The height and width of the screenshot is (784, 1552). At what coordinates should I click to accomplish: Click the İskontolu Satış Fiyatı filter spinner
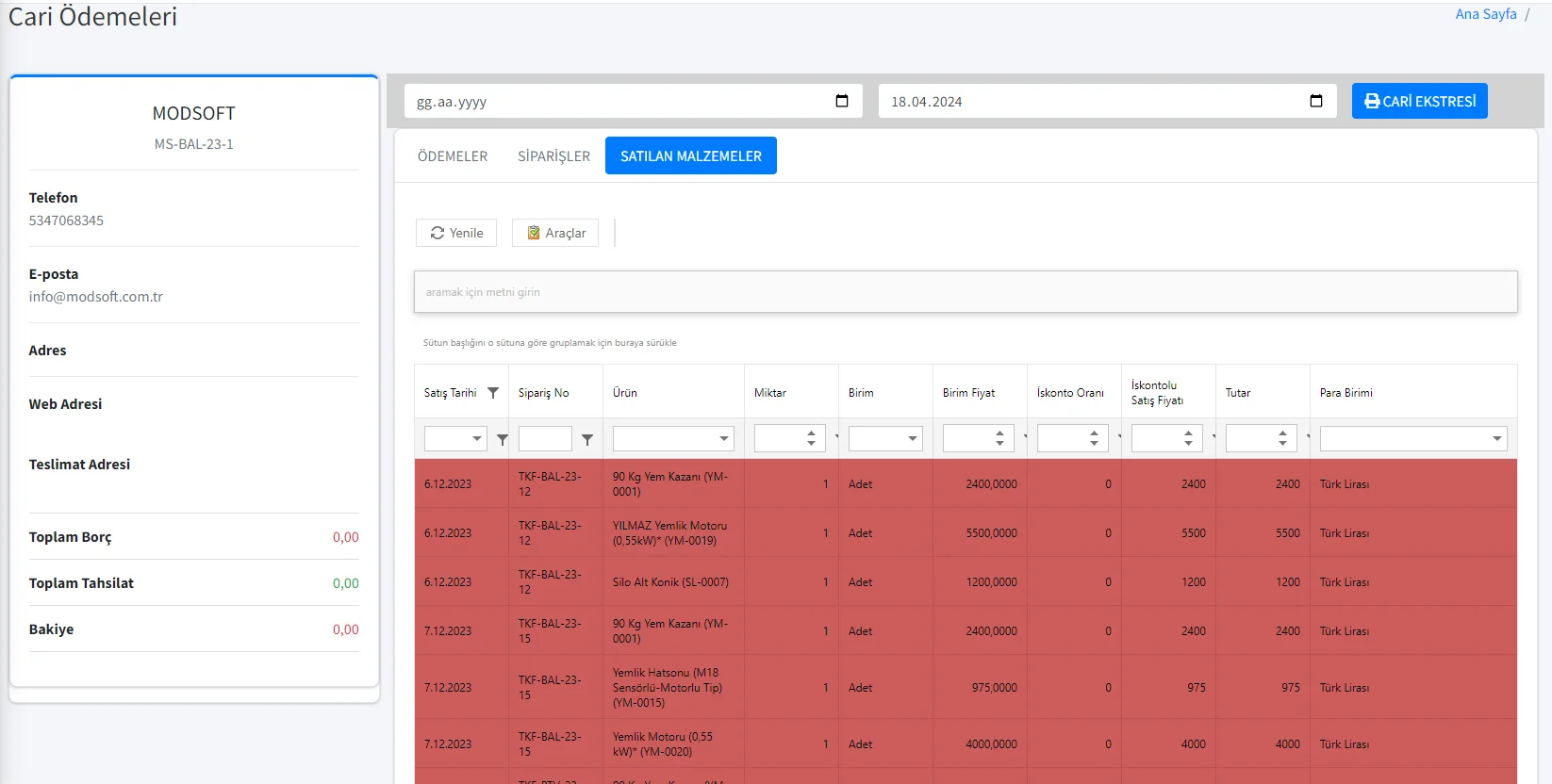pyautogui.click(x=1188, y=438)
